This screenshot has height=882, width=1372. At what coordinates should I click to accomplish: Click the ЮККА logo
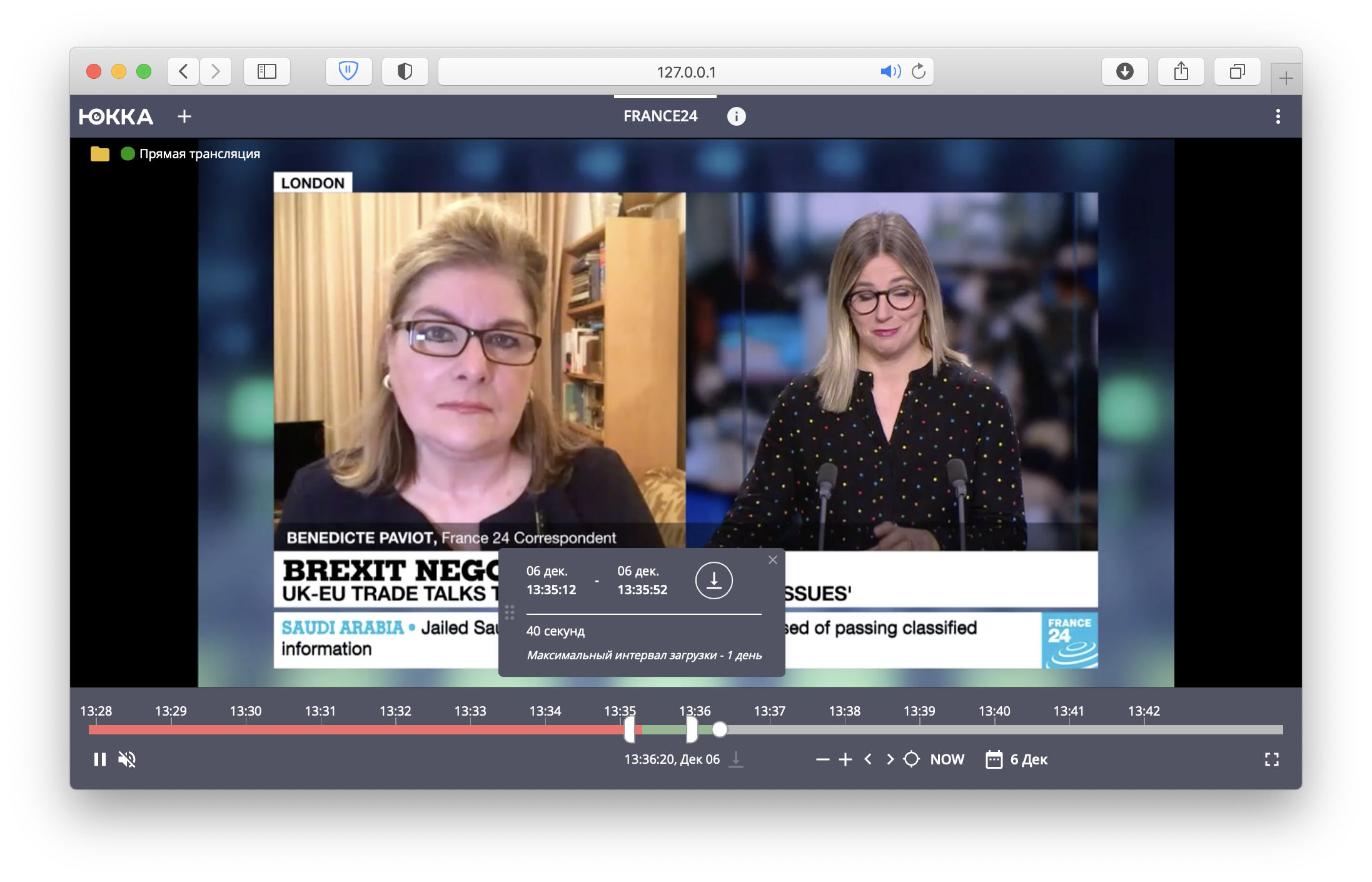(116, 116)
